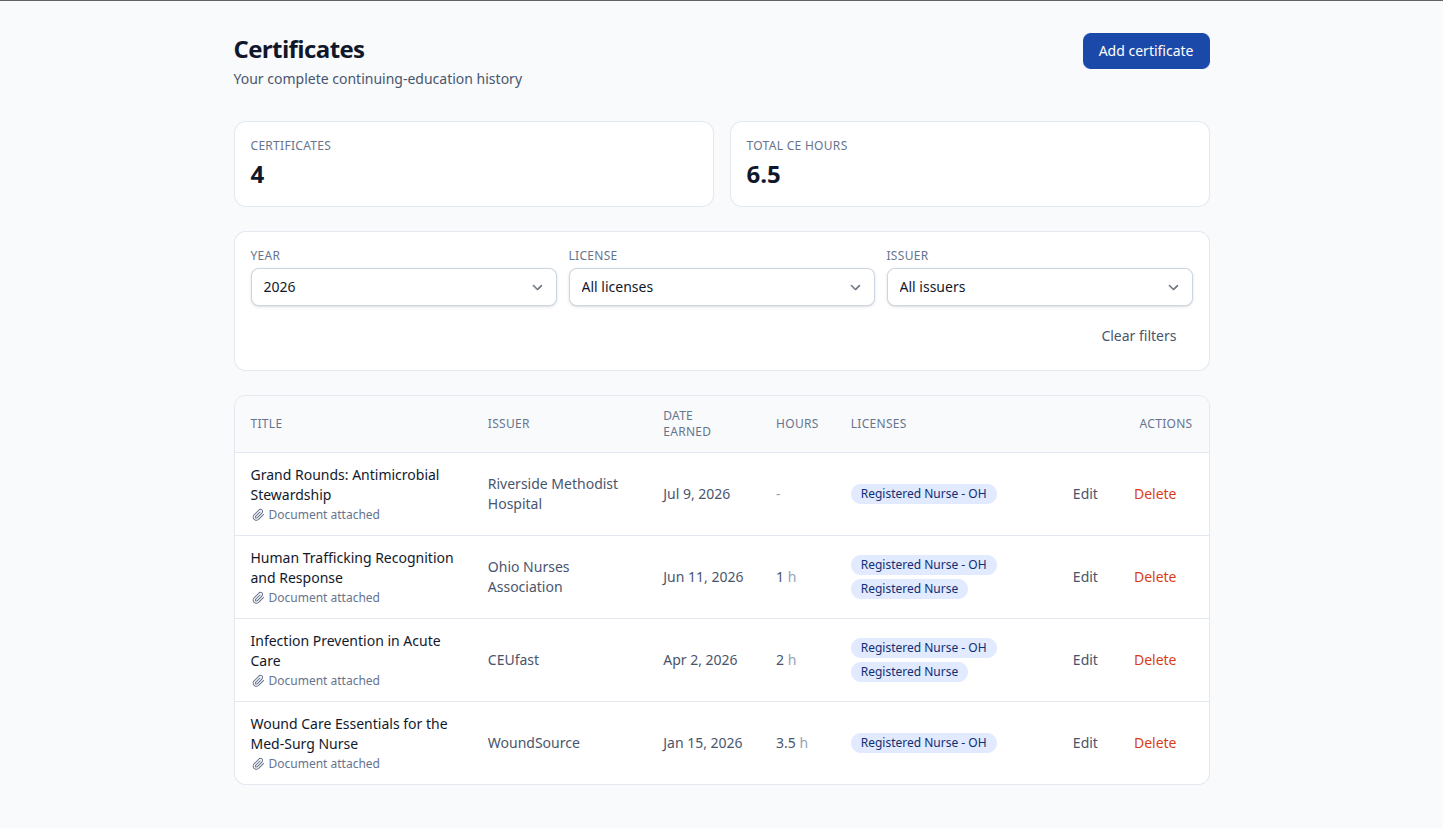Edit the Infection Prevention in Acute Care row

[1085, 660]
